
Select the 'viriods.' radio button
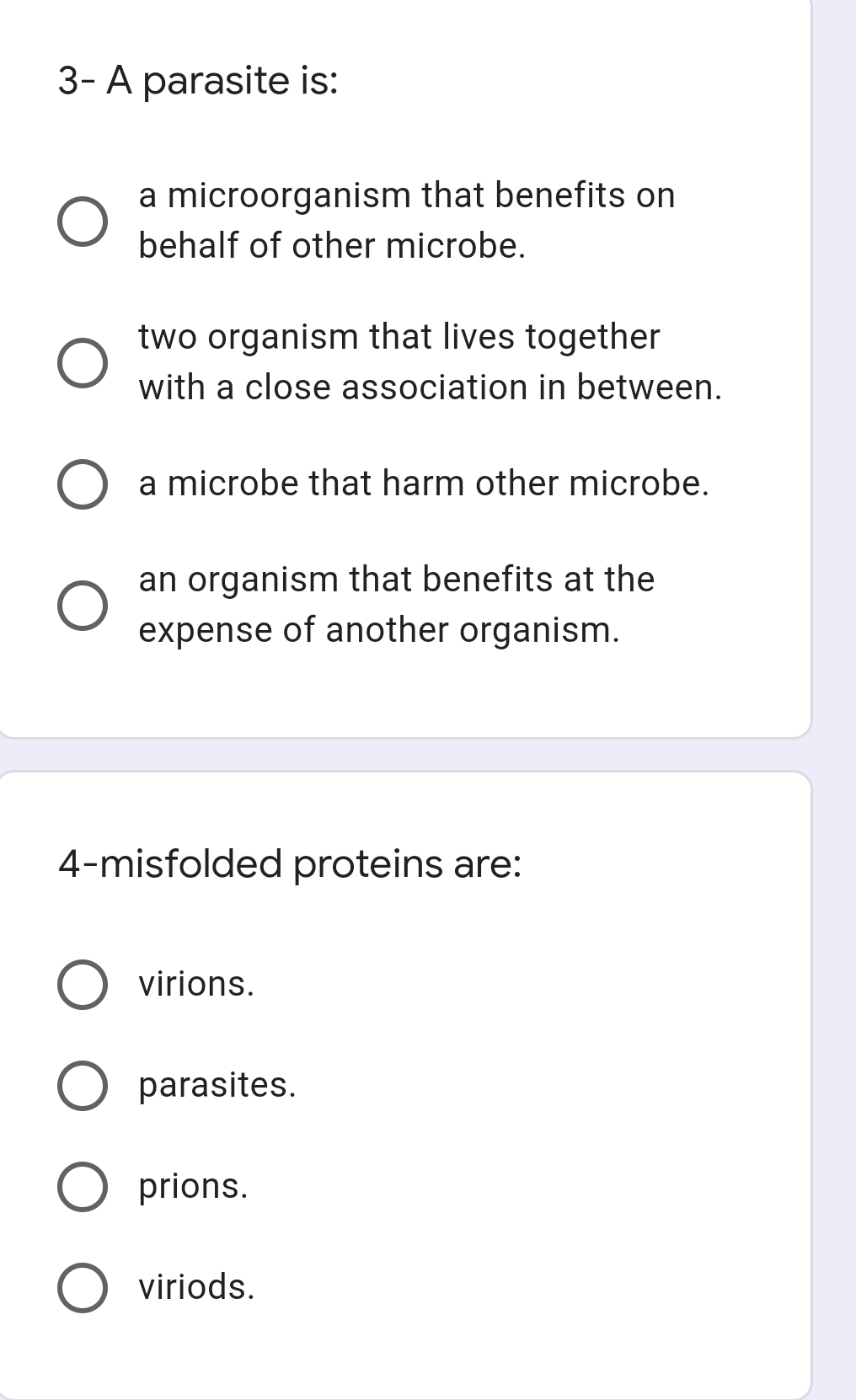tap(83, 1287)
